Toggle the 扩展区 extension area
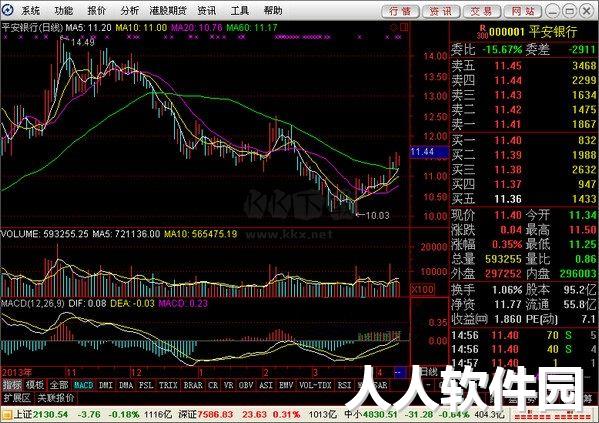Image resolution: width=599 pixels, height=423 pixels. pos(17,398)
